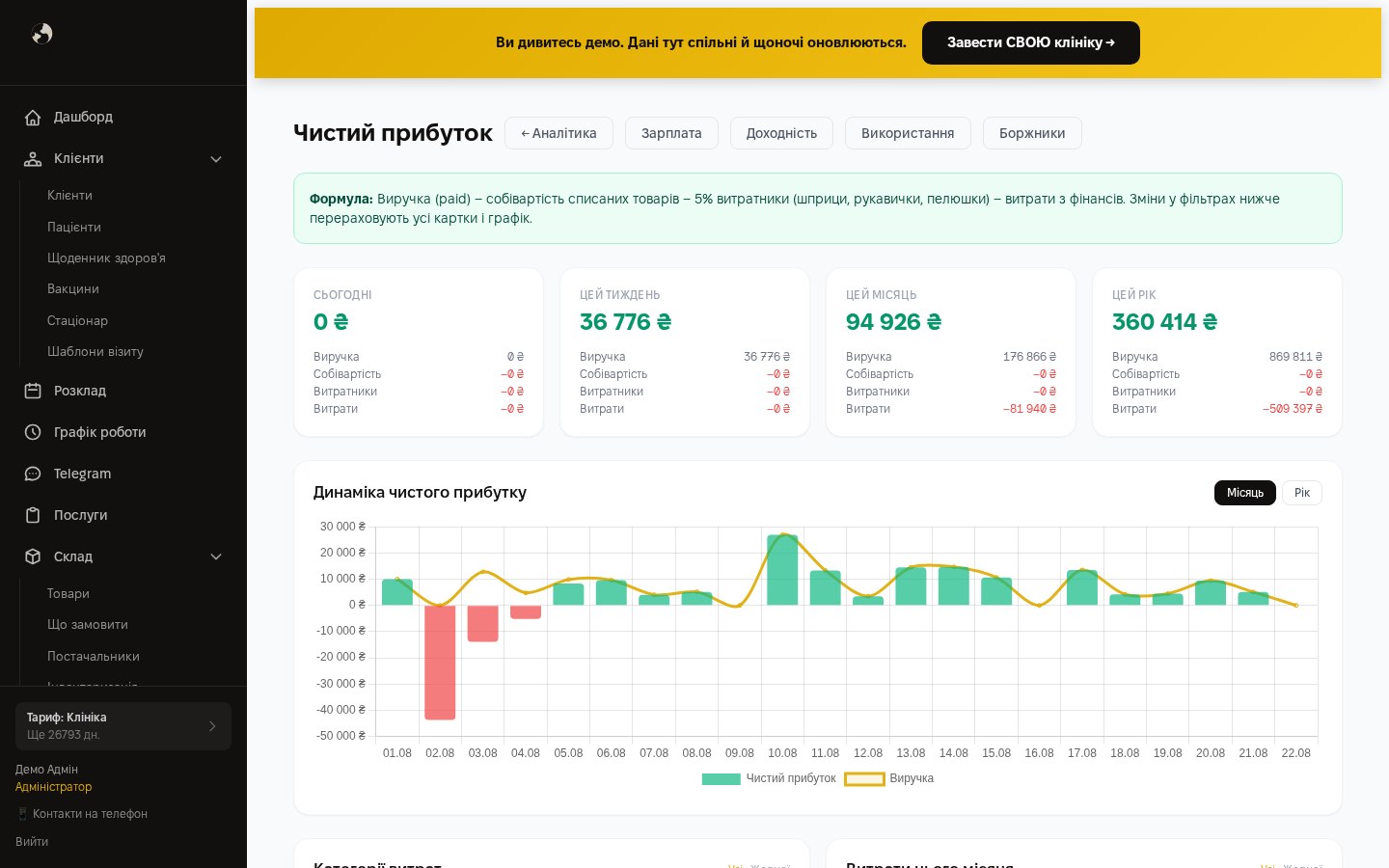
Task: Switch the chart to Рік view
Action: pos(1302,493)
